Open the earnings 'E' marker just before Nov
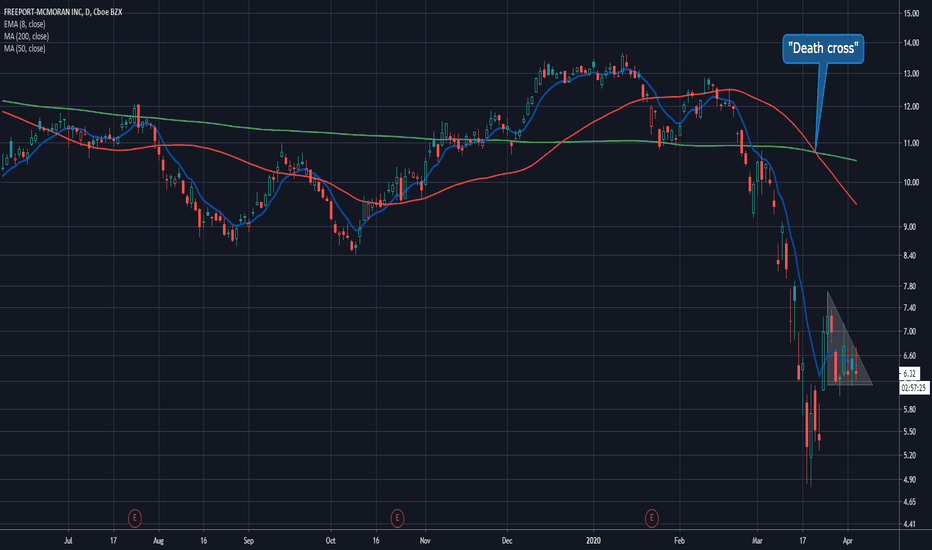 coord(397,518)
